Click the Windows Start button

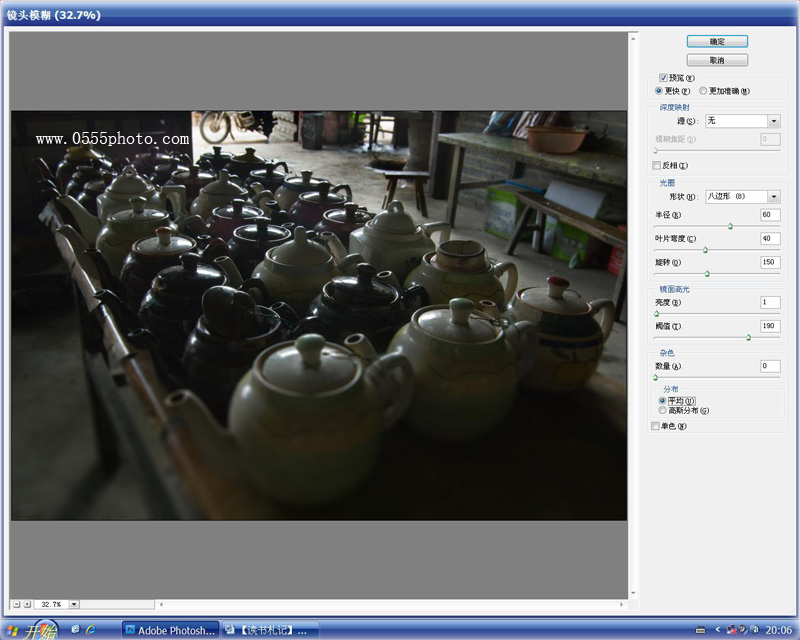(x=30, y=630)
